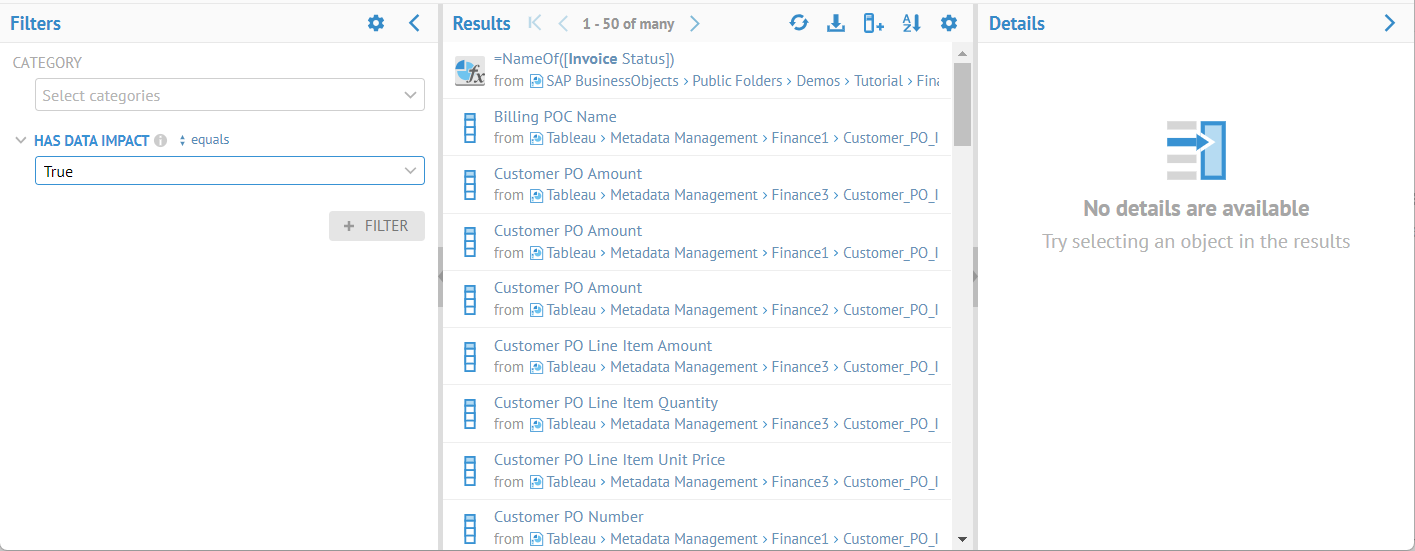Expand the Details panel with the right chevron
This screenshot has height=551, width=1415.
click(1390, 23)
